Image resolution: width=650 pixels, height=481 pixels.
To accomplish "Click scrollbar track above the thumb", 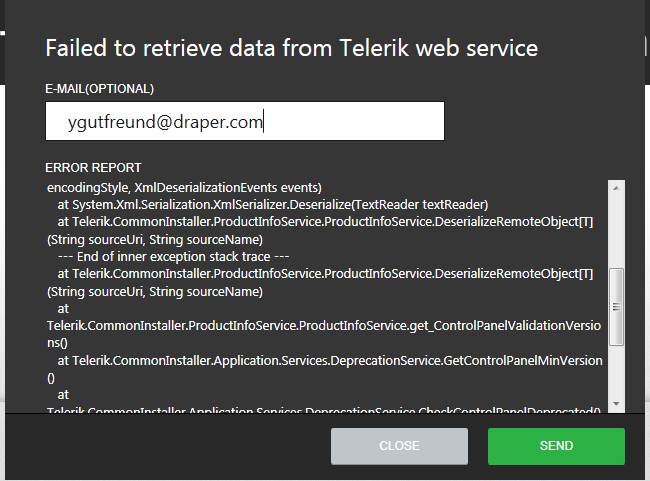I will [x=616, y=230].
